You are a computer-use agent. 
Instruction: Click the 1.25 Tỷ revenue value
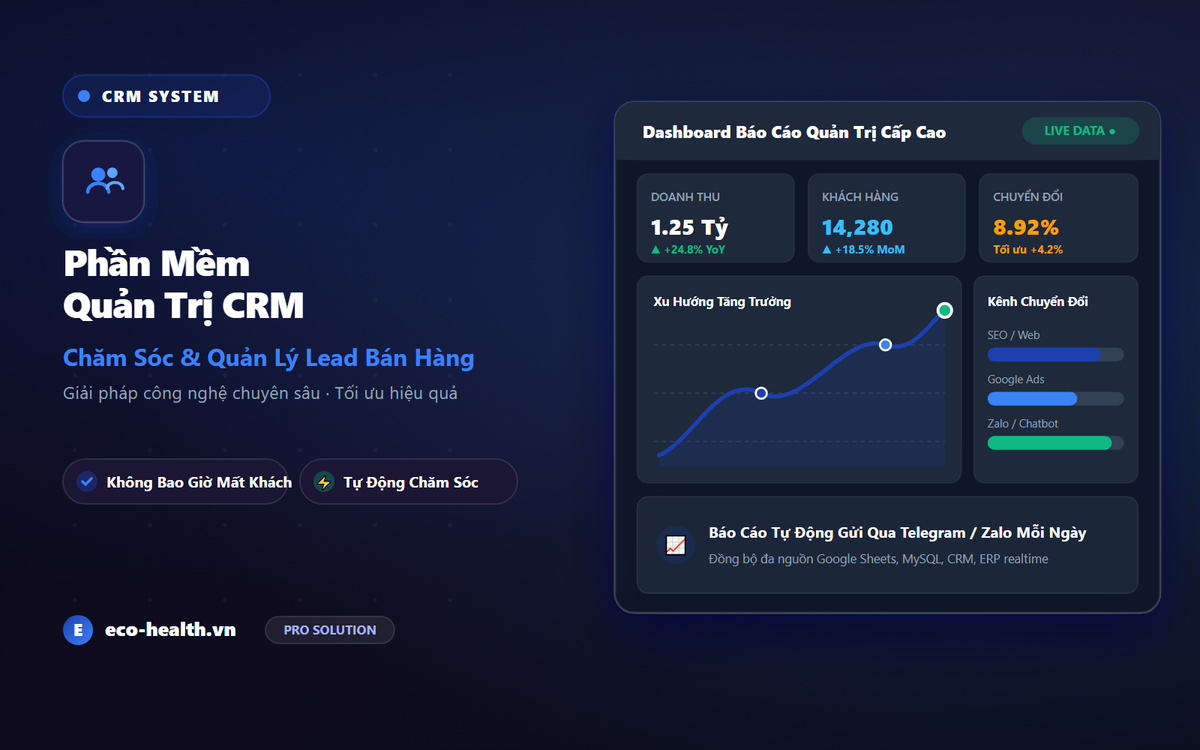click(689, 227)
